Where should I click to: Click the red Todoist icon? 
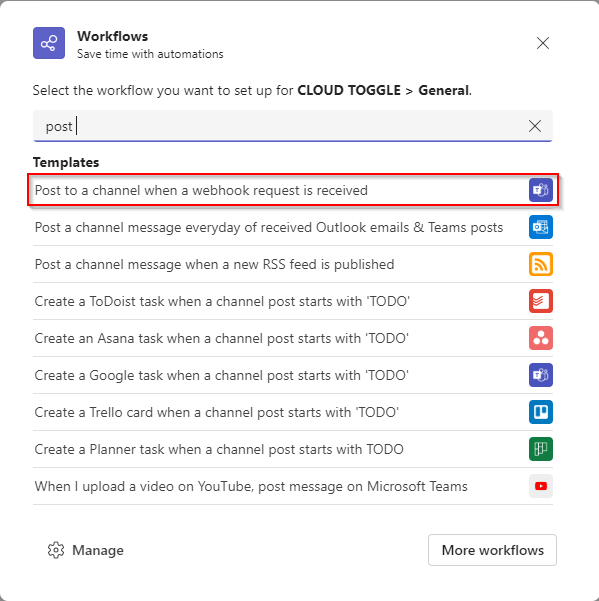(541, 301)
